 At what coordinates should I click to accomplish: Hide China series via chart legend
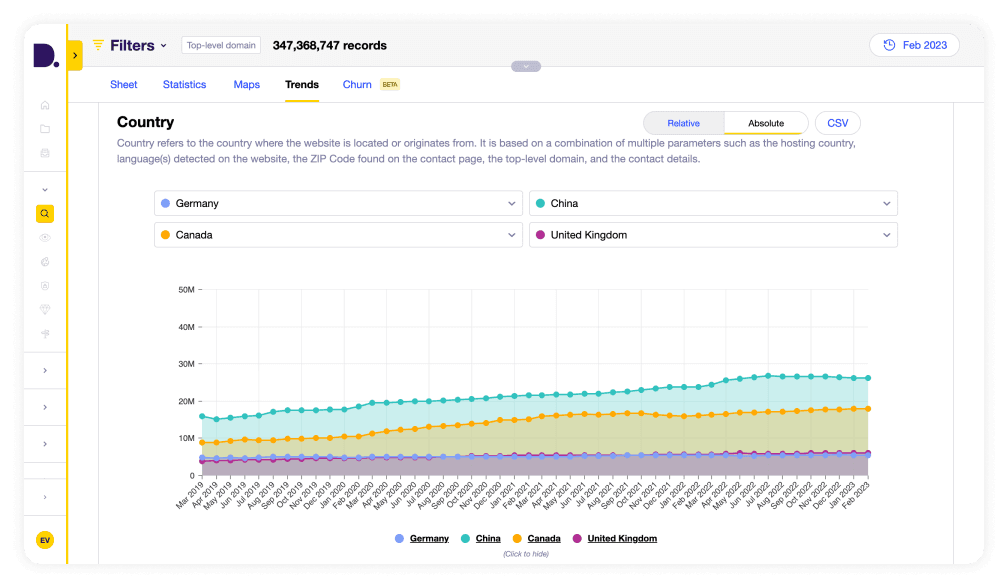tap(481, 539)
